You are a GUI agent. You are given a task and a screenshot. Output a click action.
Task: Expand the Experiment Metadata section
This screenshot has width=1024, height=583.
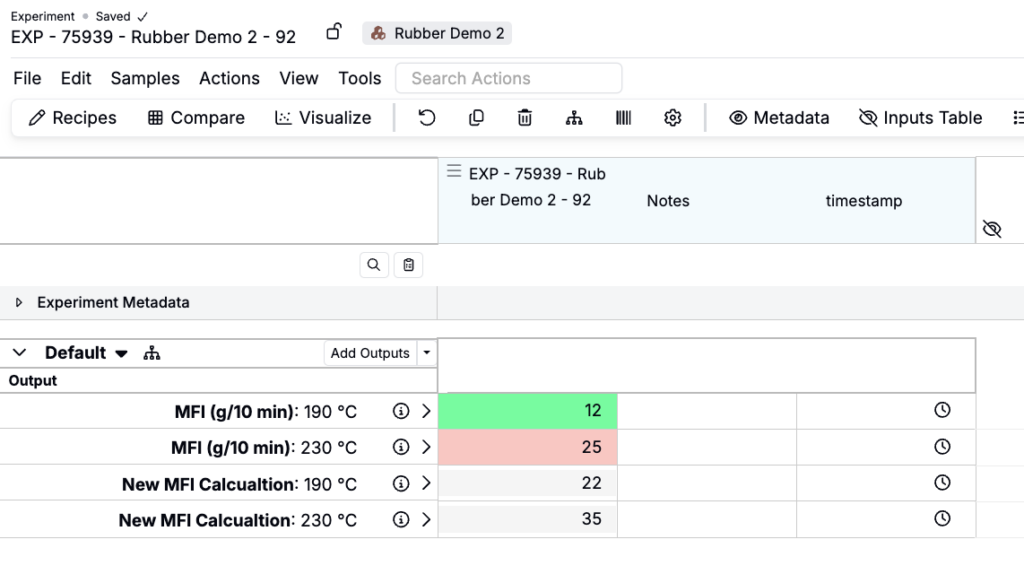19,303
